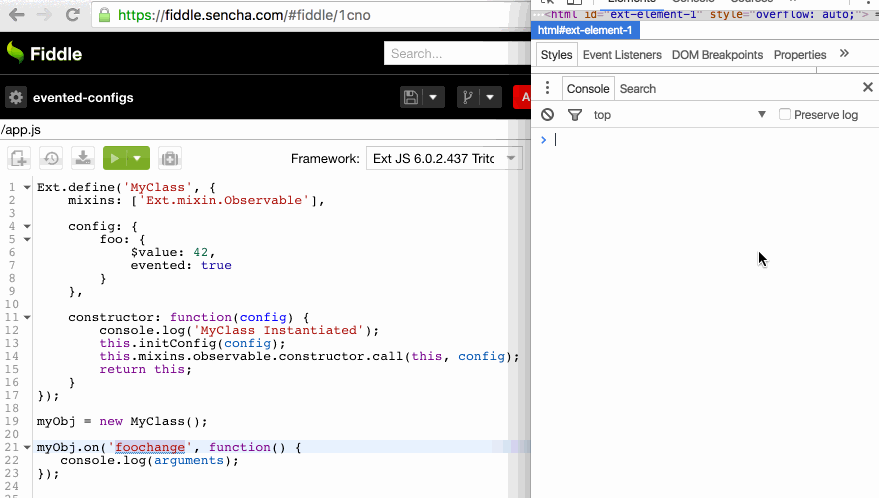Go forward with the browser forward arrow
This screenshot has height=498, width=879.
(x=44, y=15)
